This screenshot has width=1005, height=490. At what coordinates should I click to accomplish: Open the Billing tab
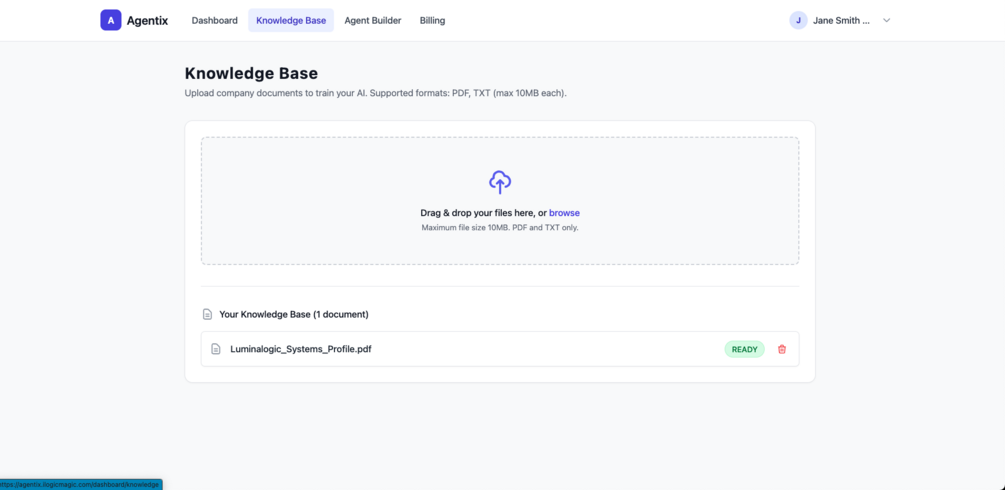point(433,21)
